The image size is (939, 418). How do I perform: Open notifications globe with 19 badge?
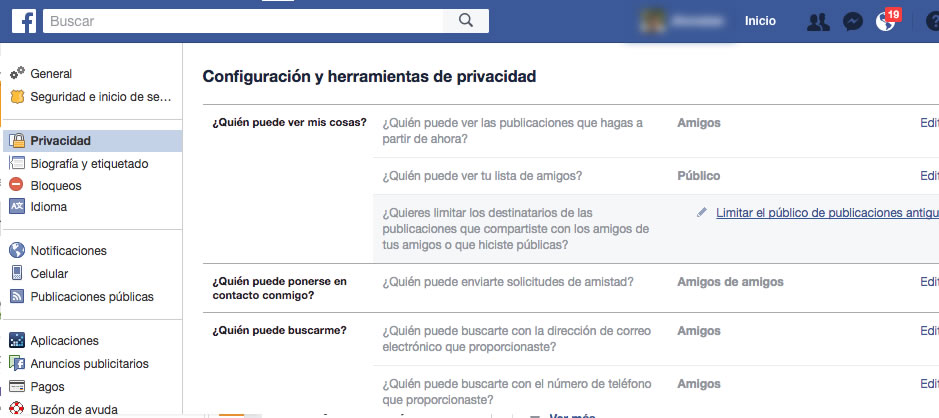[x=886, y=21]
